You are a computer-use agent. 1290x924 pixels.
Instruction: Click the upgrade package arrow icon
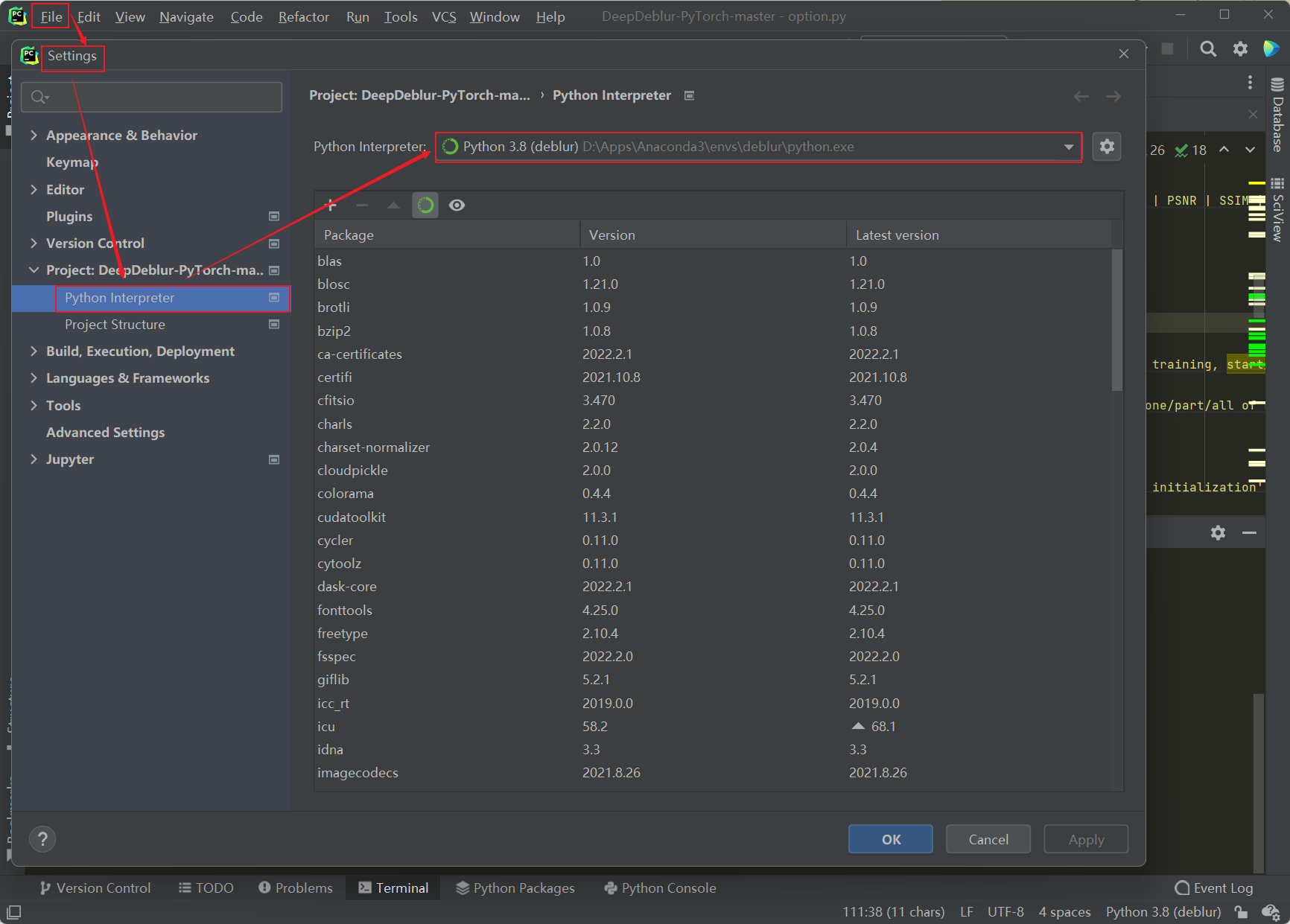(393, 205)
